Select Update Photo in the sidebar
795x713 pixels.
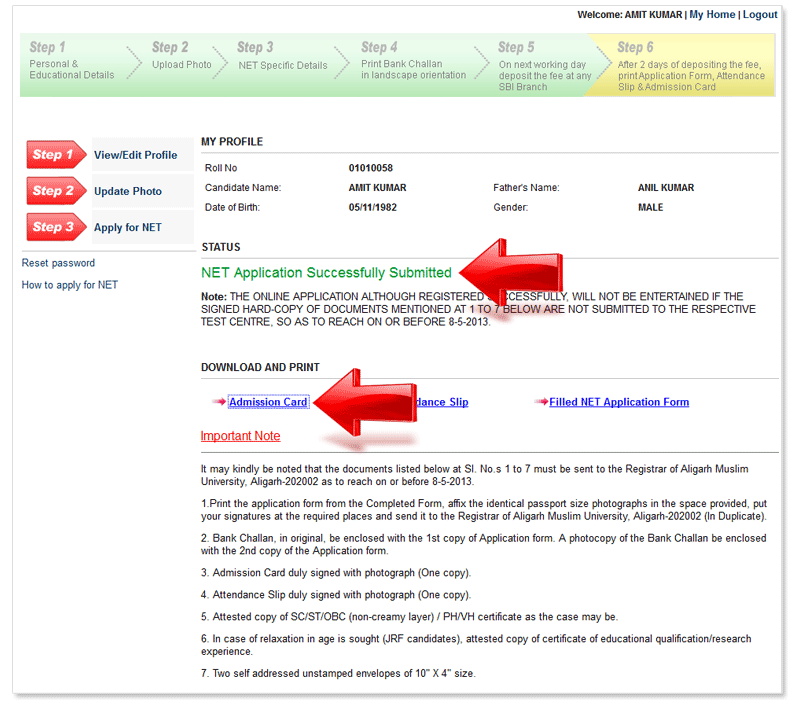(128, 191)
